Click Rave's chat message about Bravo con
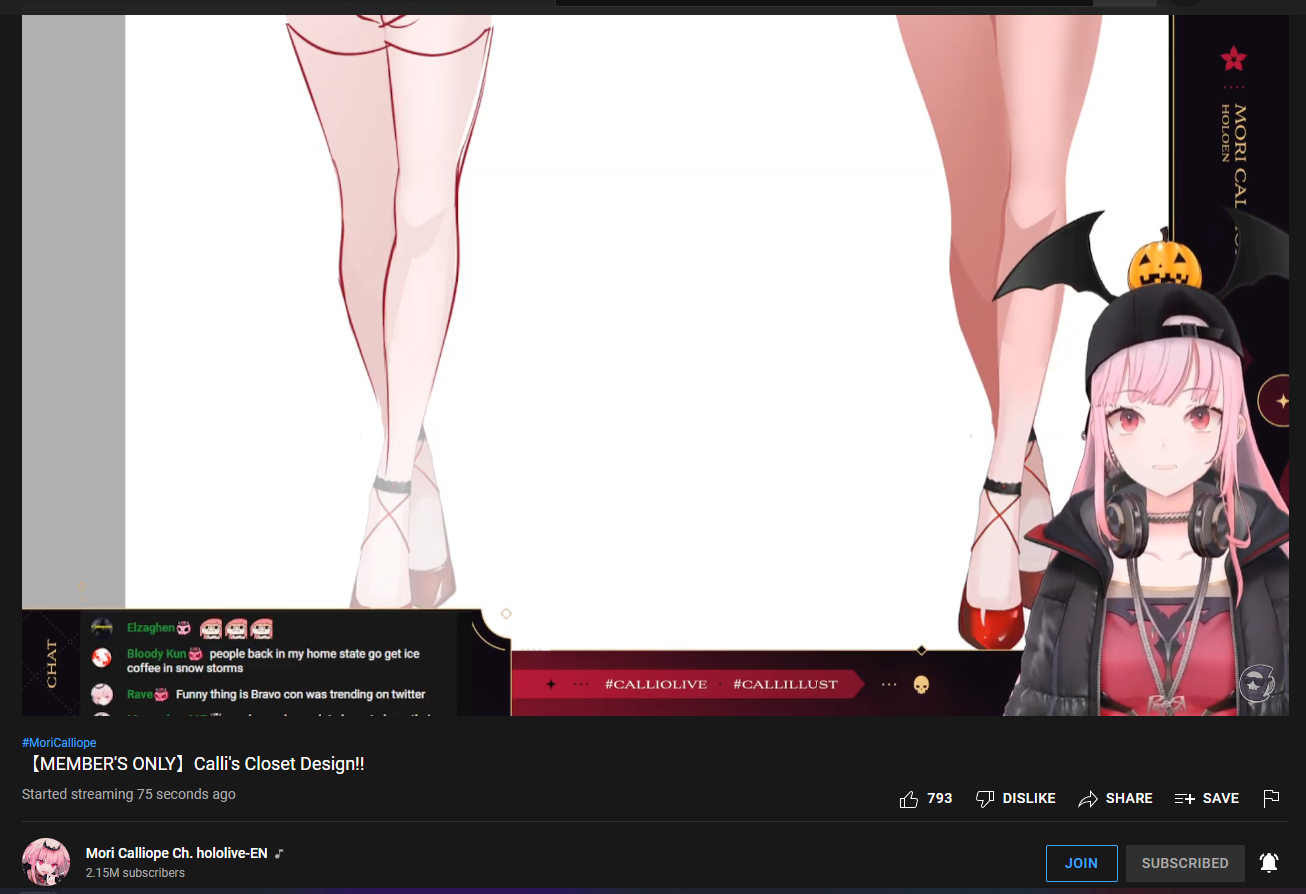 (x=301, y=694)
